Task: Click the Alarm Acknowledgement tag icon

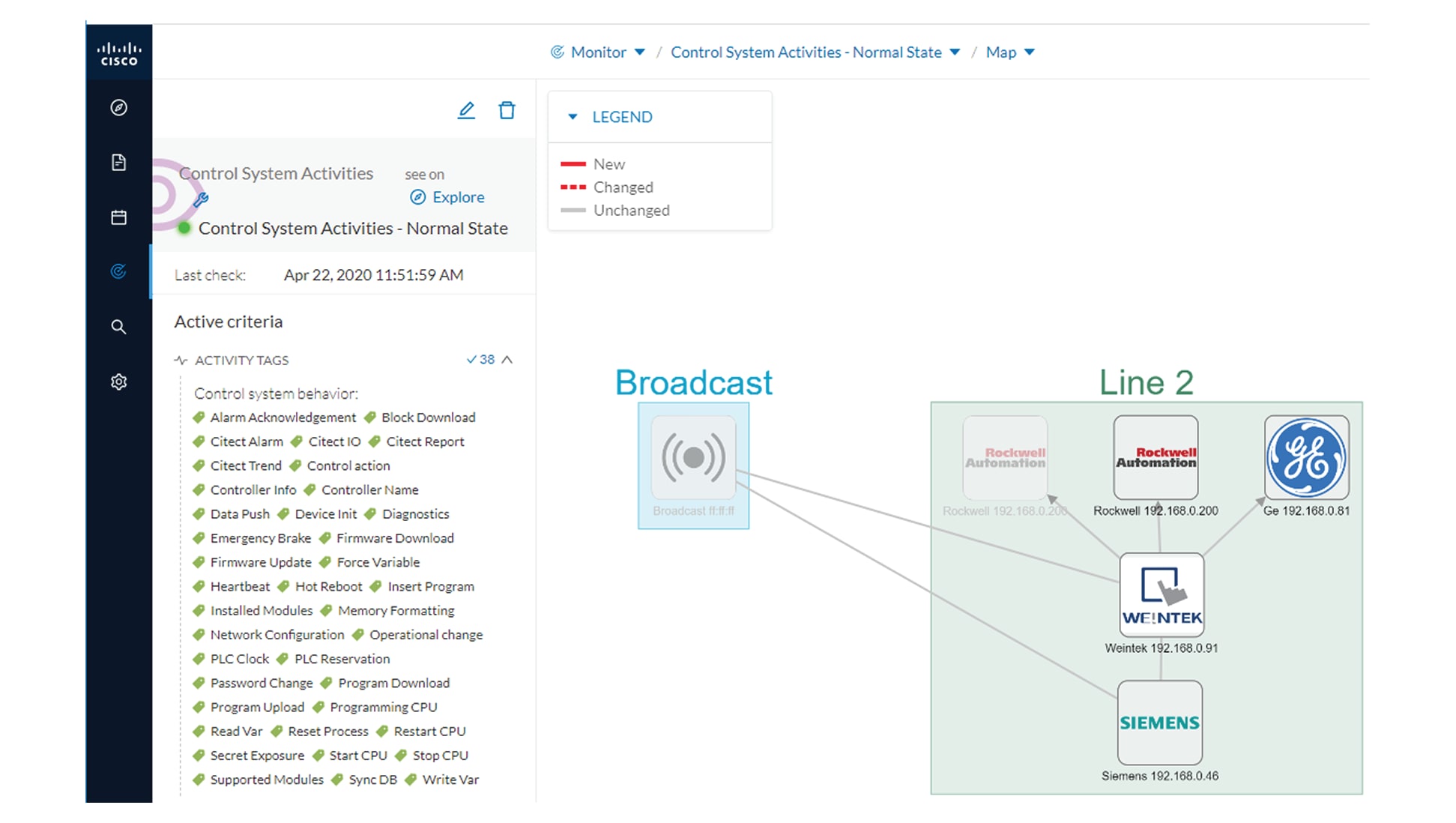Action: [199, 417]
